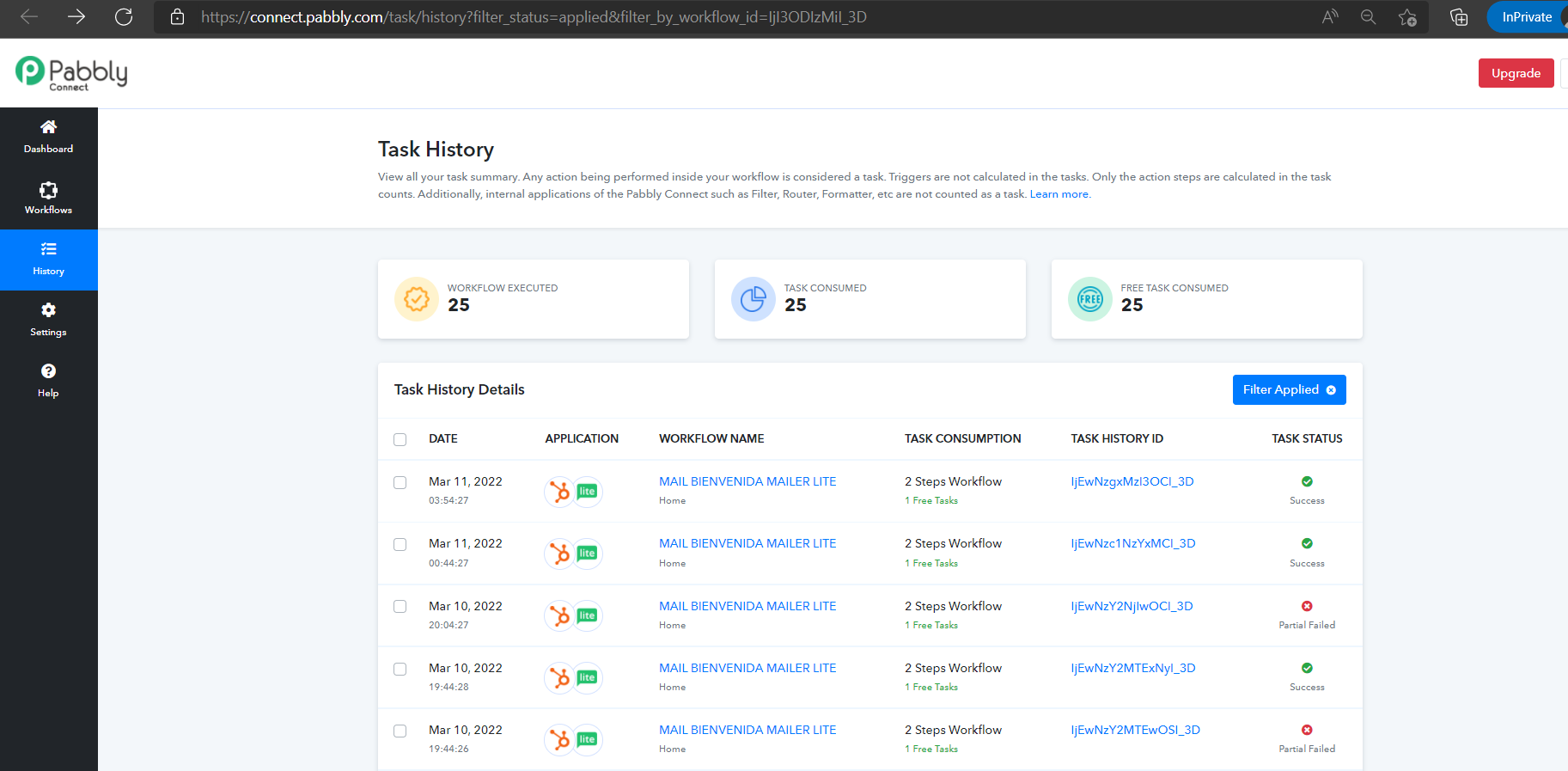The height and width of the screenshot is (771, 1568).
Task: Click MailerLite icon in 19:44:28 row
Action: pos(588,677)
